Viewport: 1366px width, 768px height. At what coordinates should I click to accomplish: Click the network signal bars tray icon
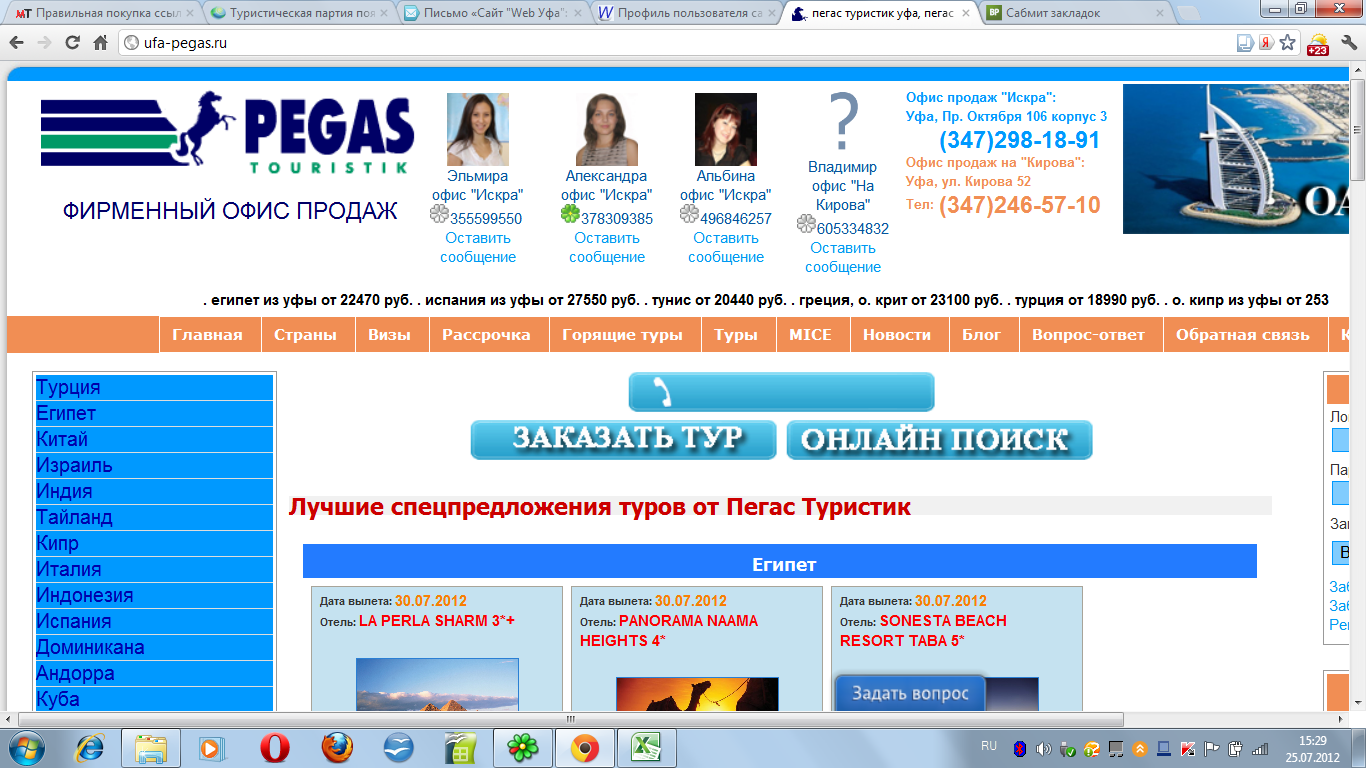[x=1260, y=748]
